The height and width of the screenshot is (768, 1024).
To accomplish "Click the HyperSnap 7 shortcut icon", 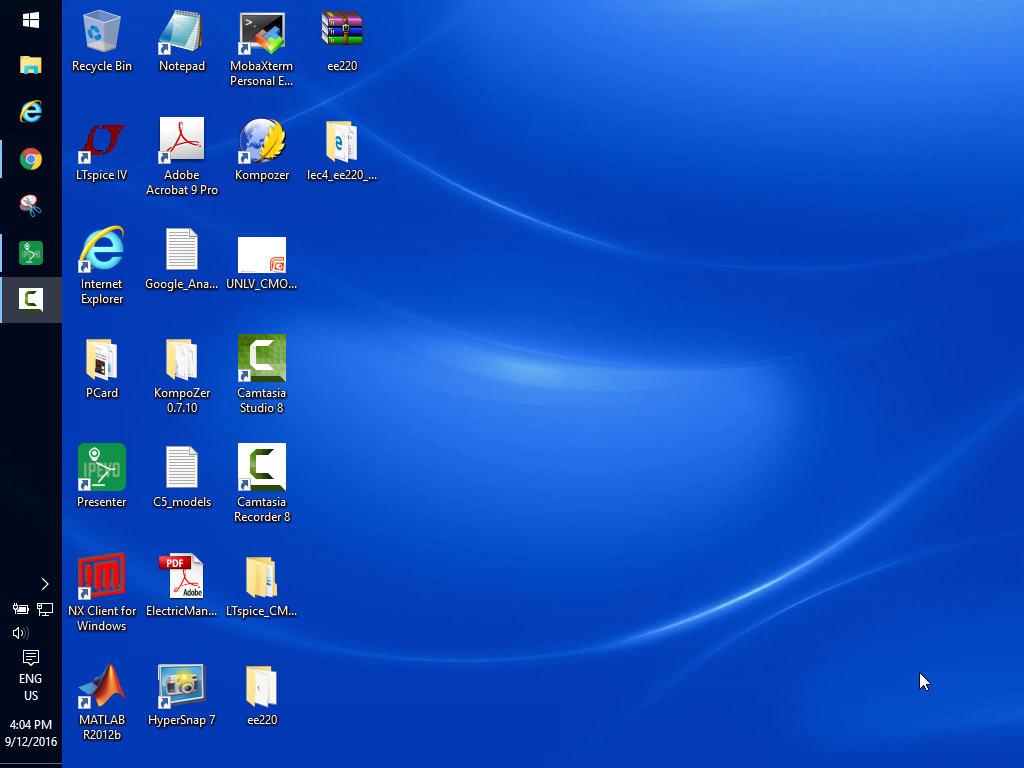I will point(182,687).
